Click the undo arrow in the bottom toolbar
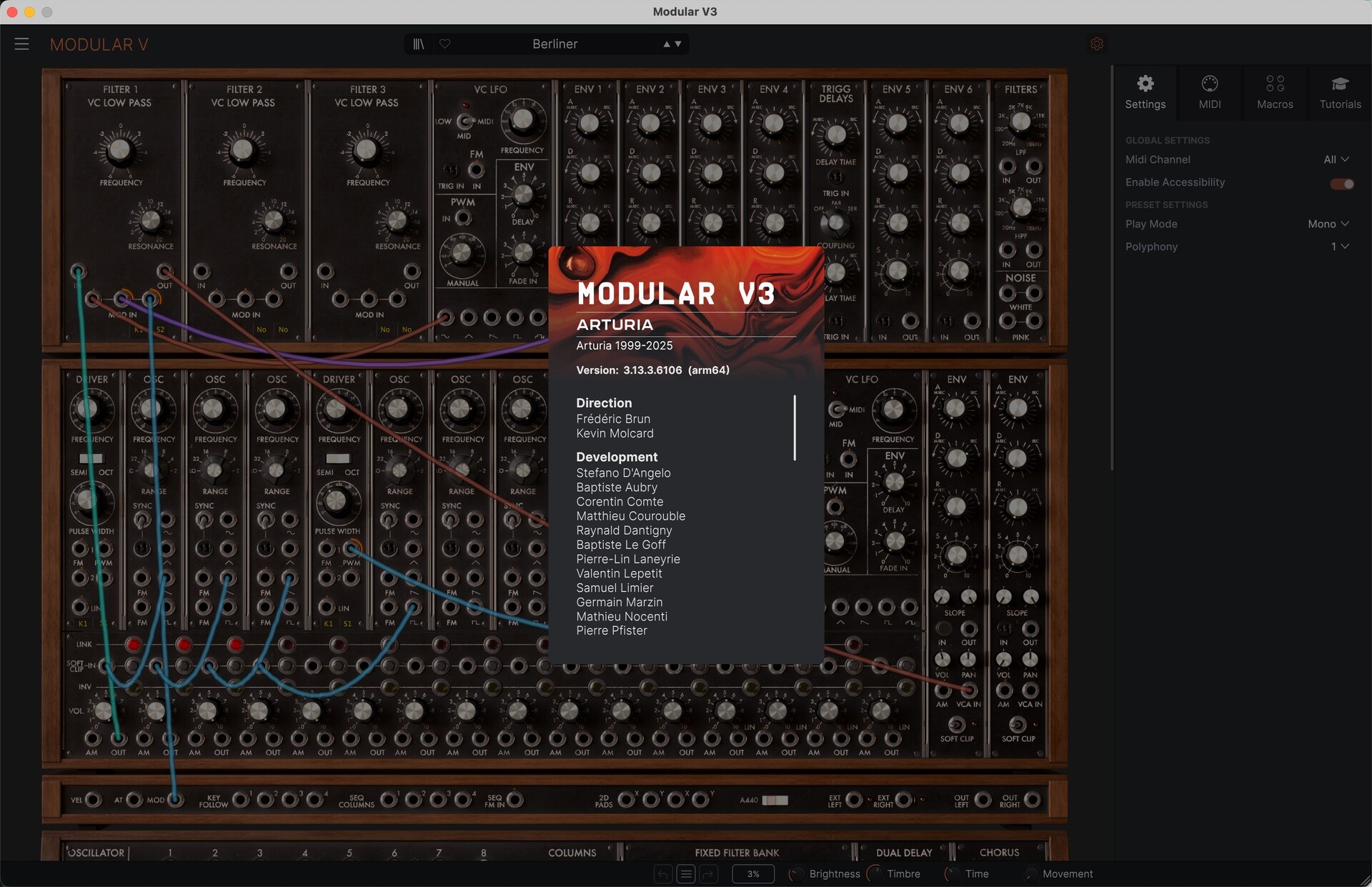The image size is (1372, 887). tap(663, 874)
